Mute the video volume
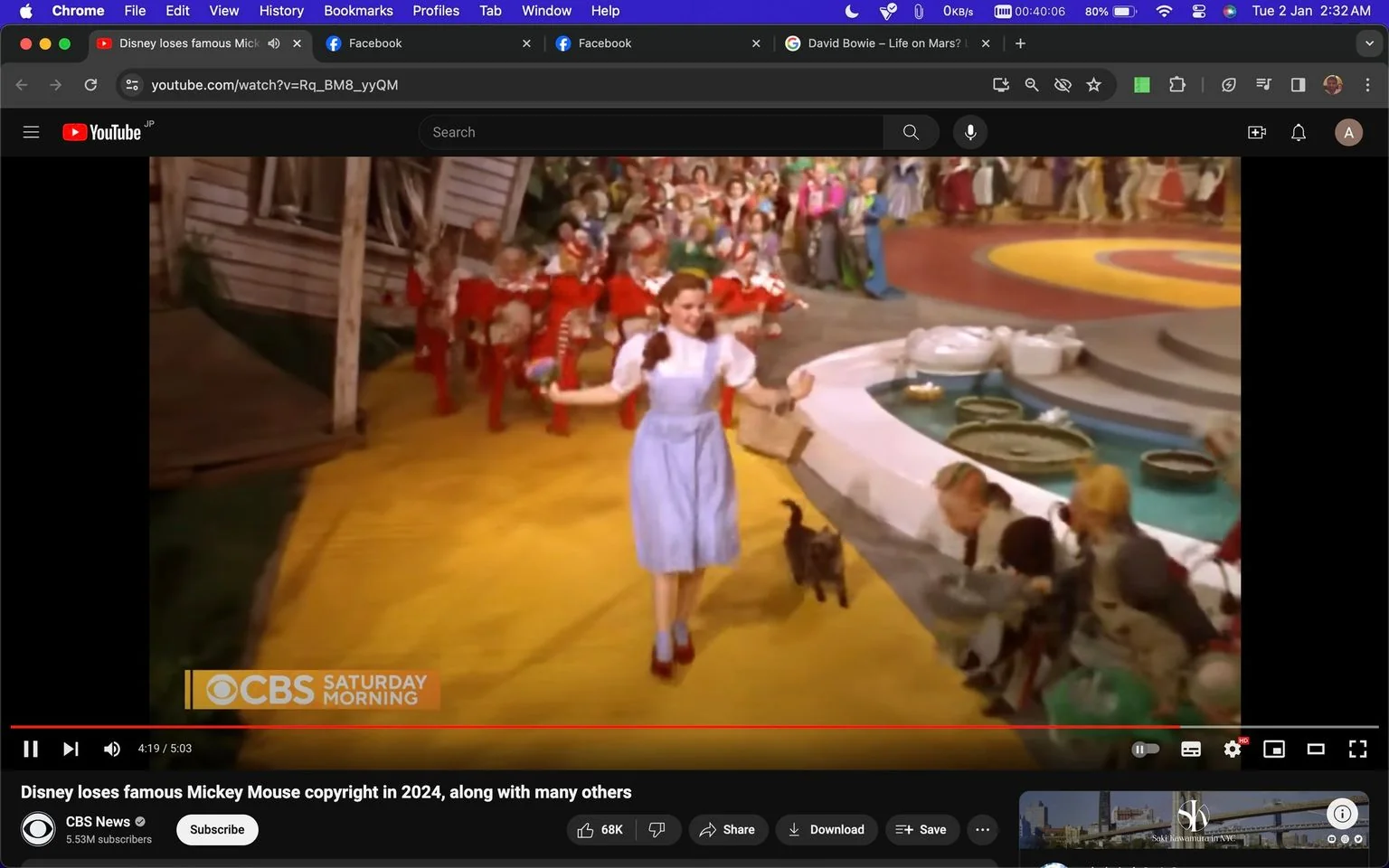Screen dimensions: 1389x868 click(x=112, y=749)
